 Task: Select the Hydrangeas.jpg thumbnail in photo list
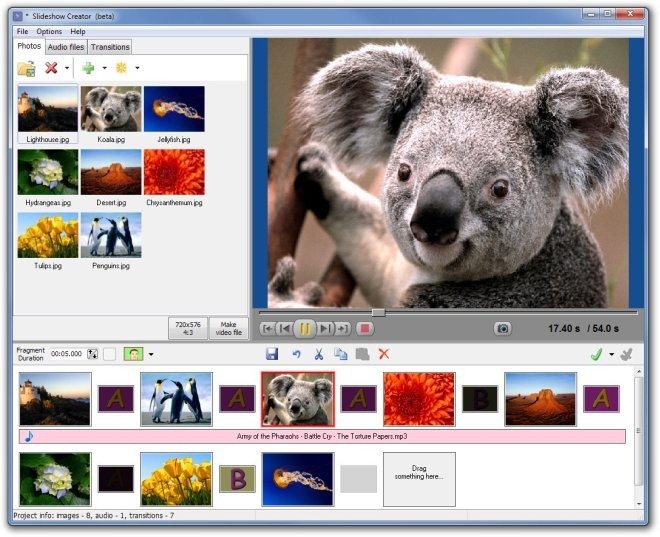tap(48, 177)
